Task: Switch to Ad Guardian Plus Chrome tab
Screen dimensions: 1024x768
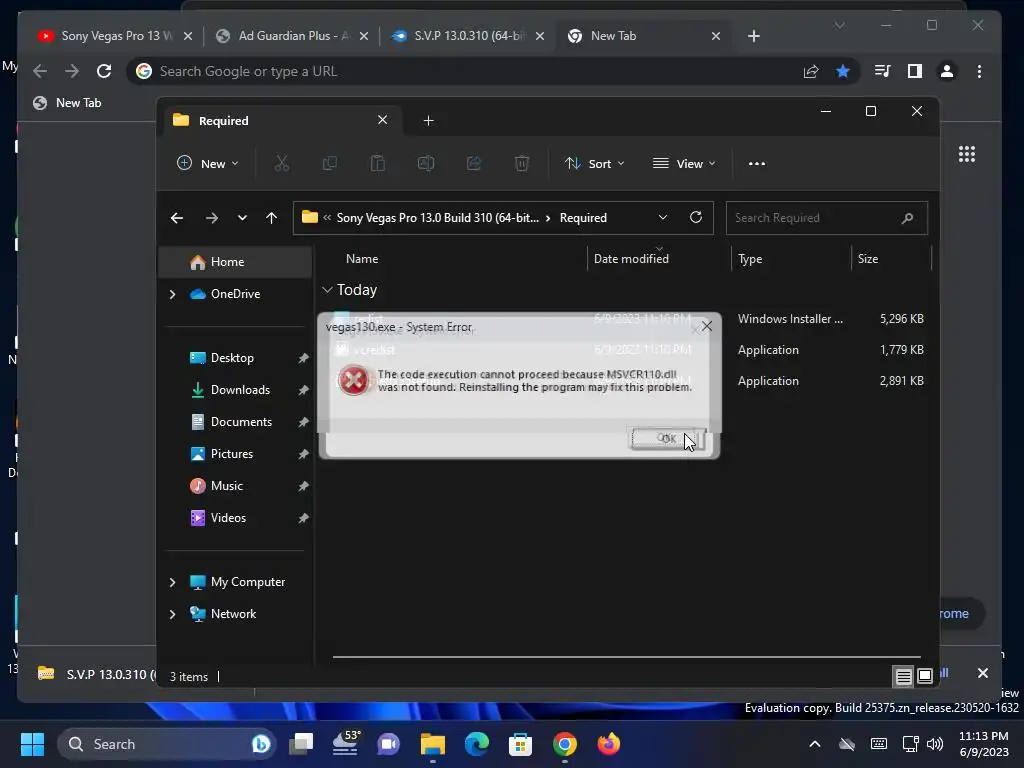Action: click(291, 36)
